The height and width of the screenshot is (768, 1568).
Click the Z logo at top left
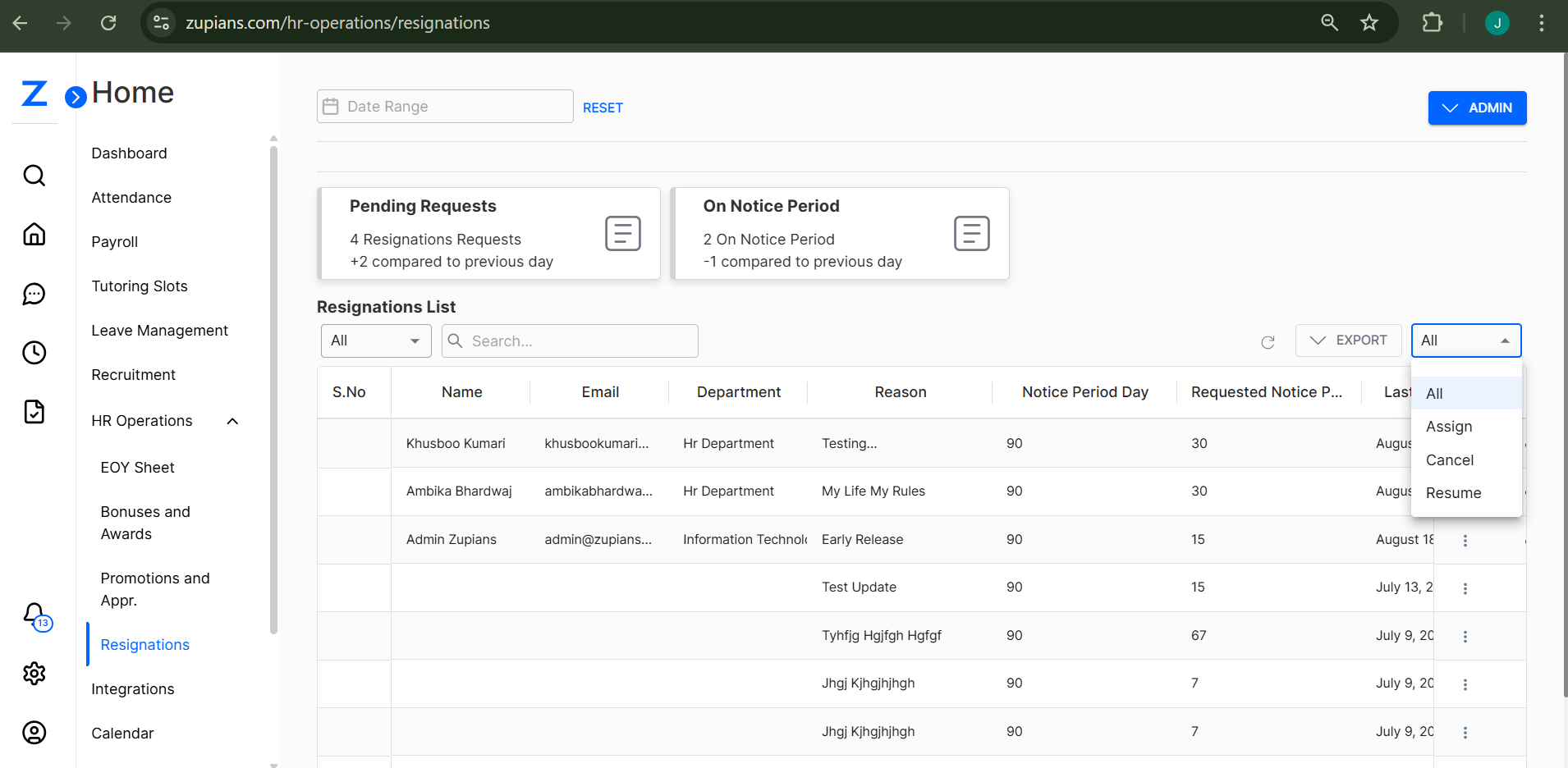click(34, 93)
